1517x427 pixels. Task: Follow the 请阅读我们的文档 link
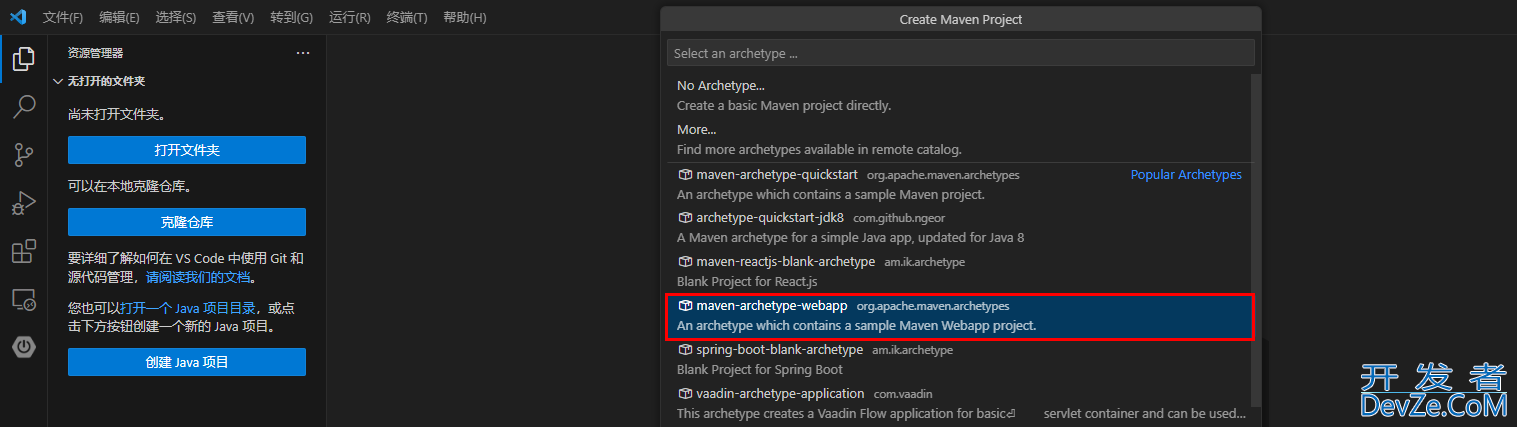(x=199, y=277)
